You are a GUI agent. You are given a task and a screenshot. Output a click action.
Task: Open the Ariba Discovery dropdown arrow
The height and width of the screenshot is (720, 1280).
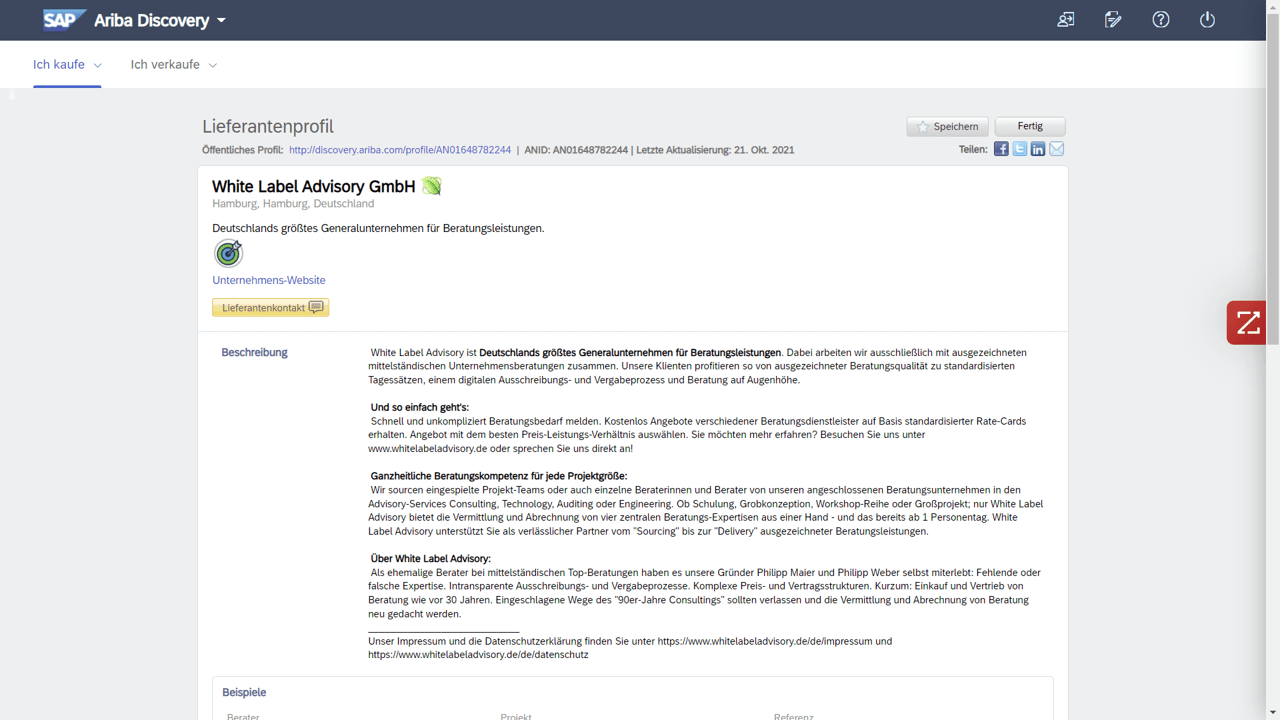[222, 21]
